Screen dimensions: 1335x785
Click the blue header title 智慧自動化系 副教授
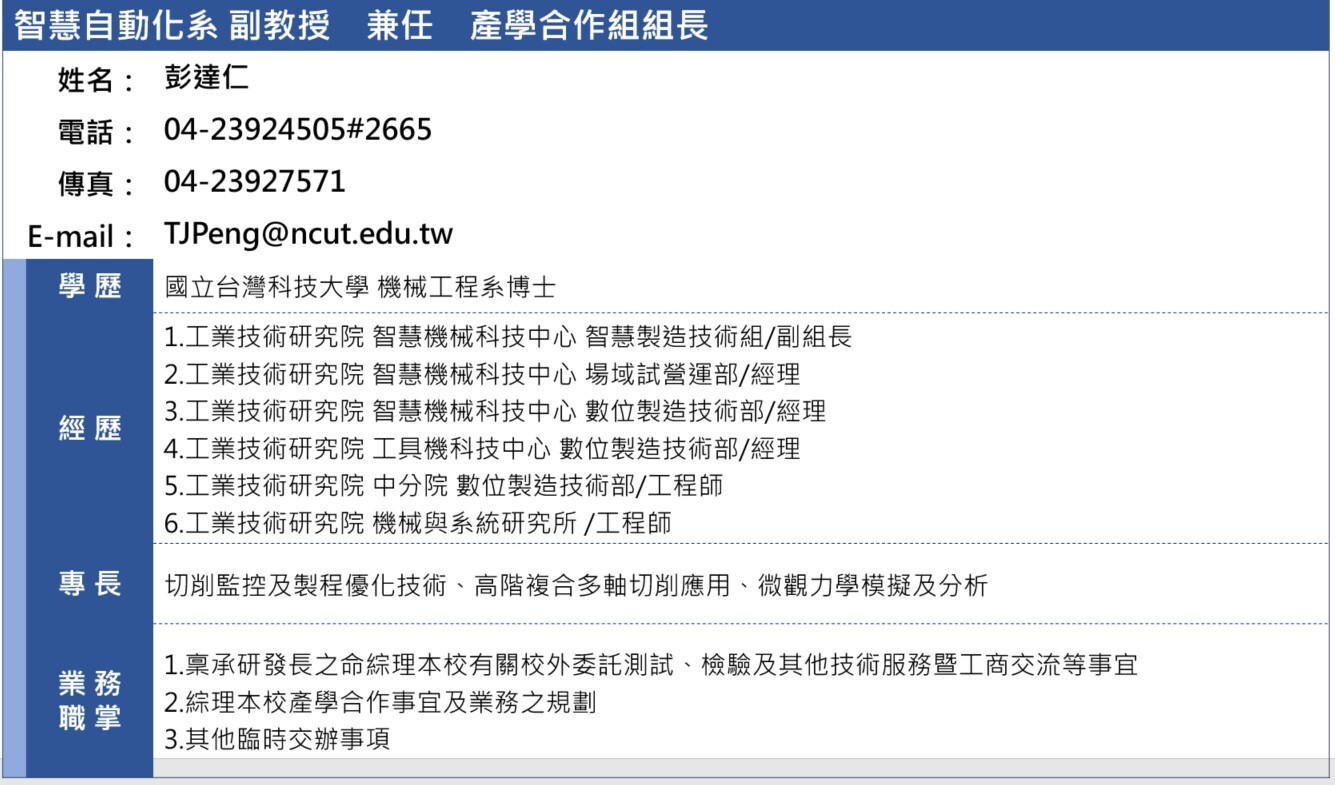click(170, 25)
